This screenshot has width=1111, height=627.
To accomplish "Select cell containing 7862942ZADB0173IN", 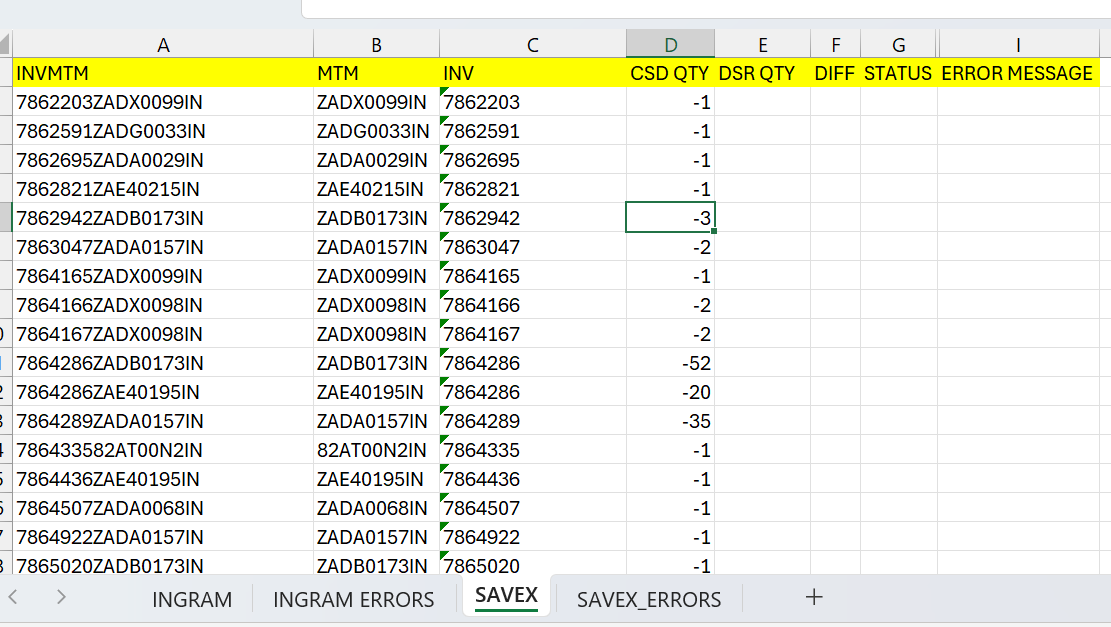I will click(110, 218).
